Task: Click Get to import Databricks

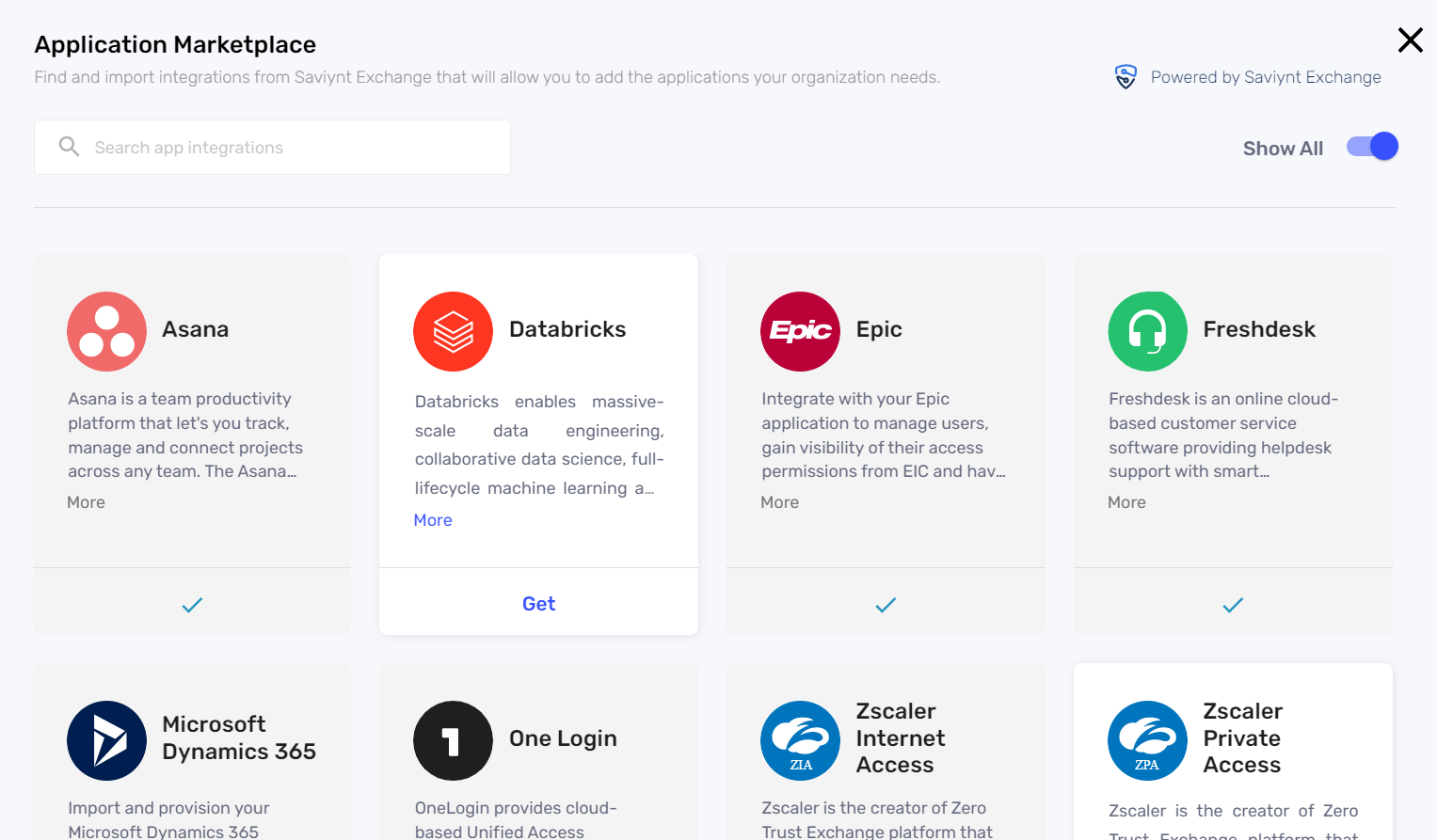Action: pyautogui.click(x=538, y=603)
